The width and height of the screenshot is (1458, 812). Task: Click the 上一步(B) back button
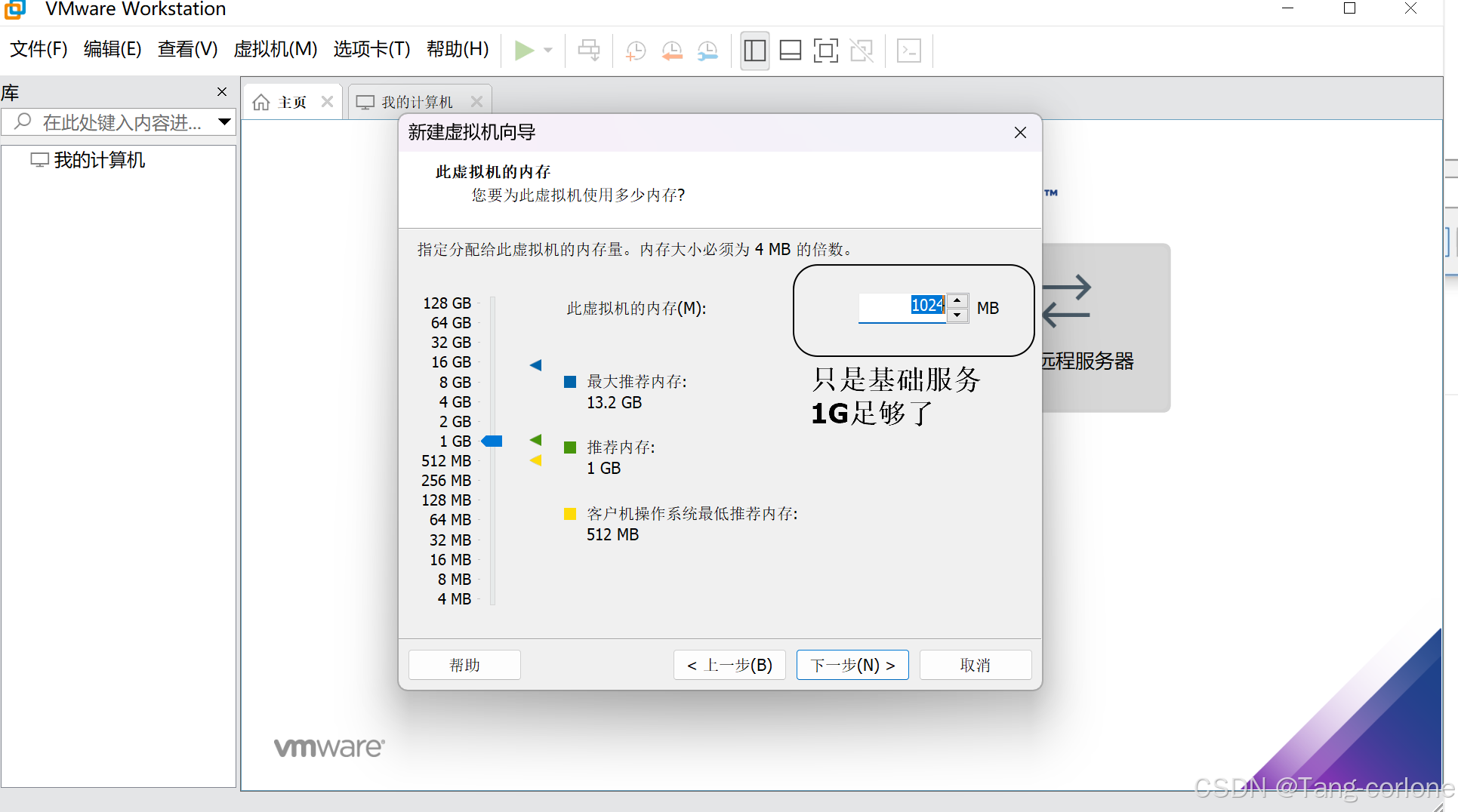(x=729, y=665)
